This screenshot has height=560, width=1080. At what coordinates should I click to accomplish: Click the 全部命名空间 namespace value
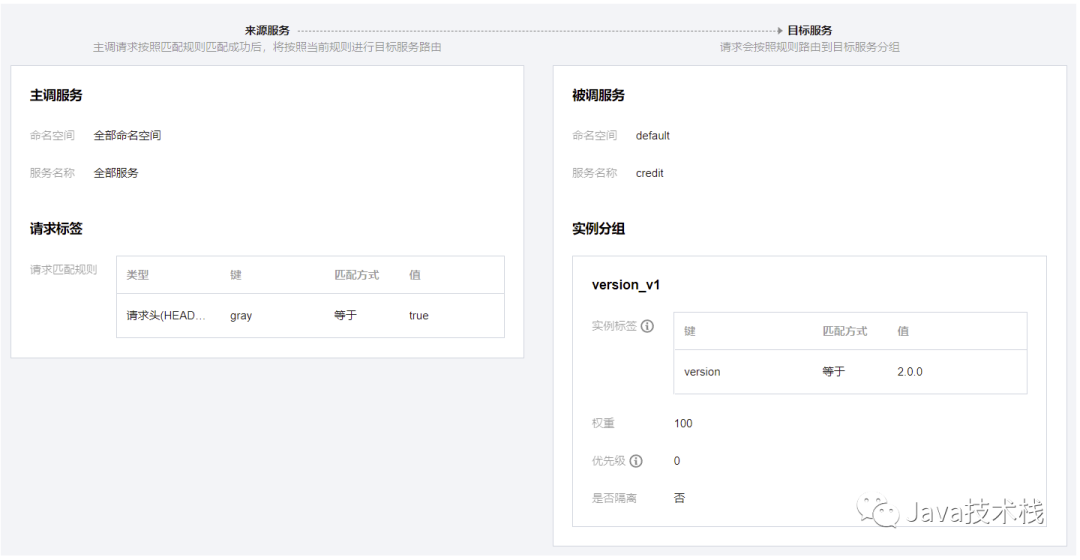pos(127,136)
